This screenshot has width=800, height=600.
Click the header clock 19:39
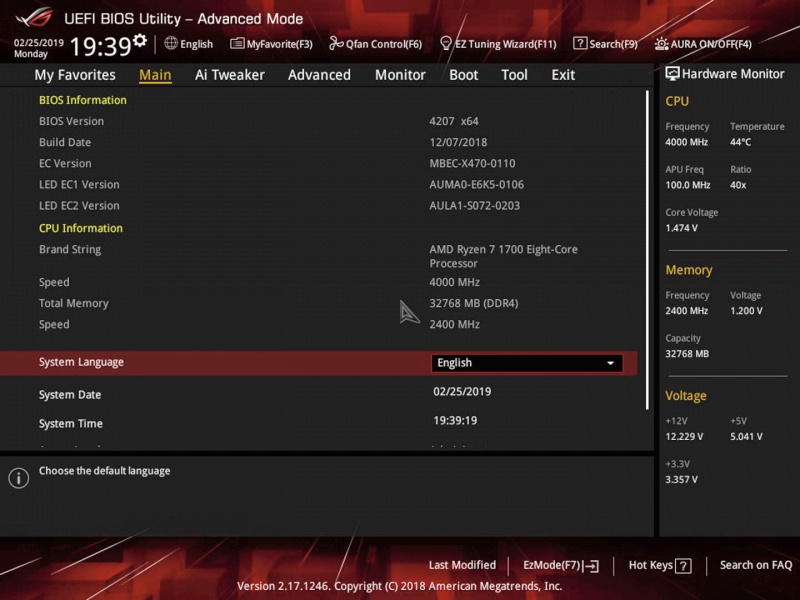(x=101, y=46)
